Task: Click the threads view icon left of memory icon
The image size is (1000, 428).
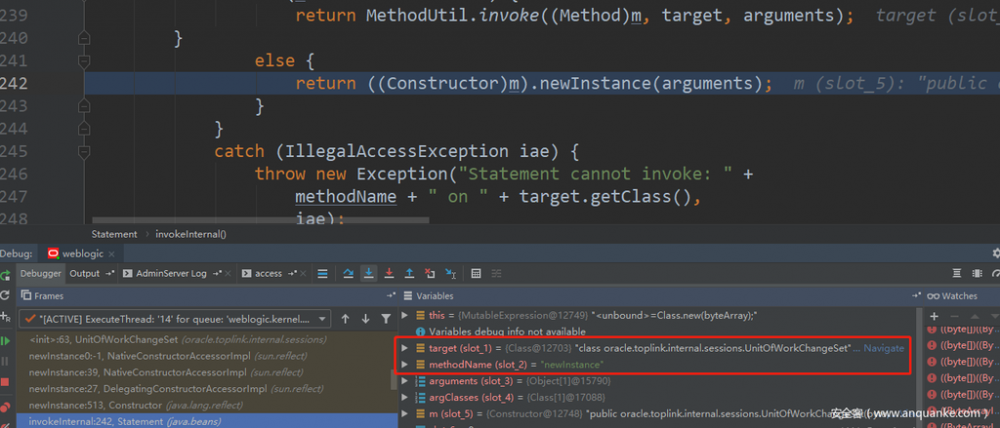Action: [957, 274]
